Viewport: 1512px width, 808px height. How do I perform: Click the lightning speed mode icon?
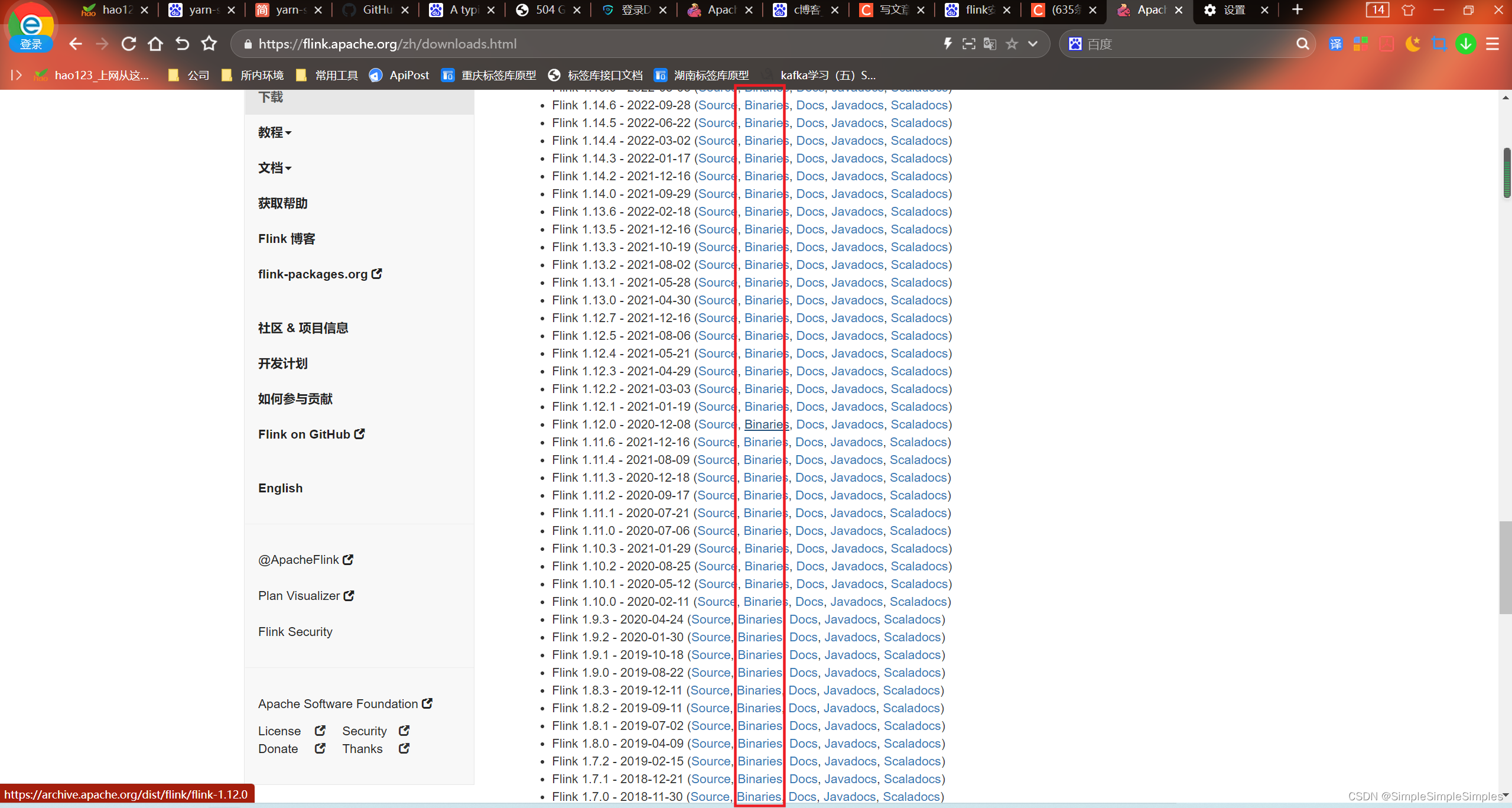click(x=948, y=44)
